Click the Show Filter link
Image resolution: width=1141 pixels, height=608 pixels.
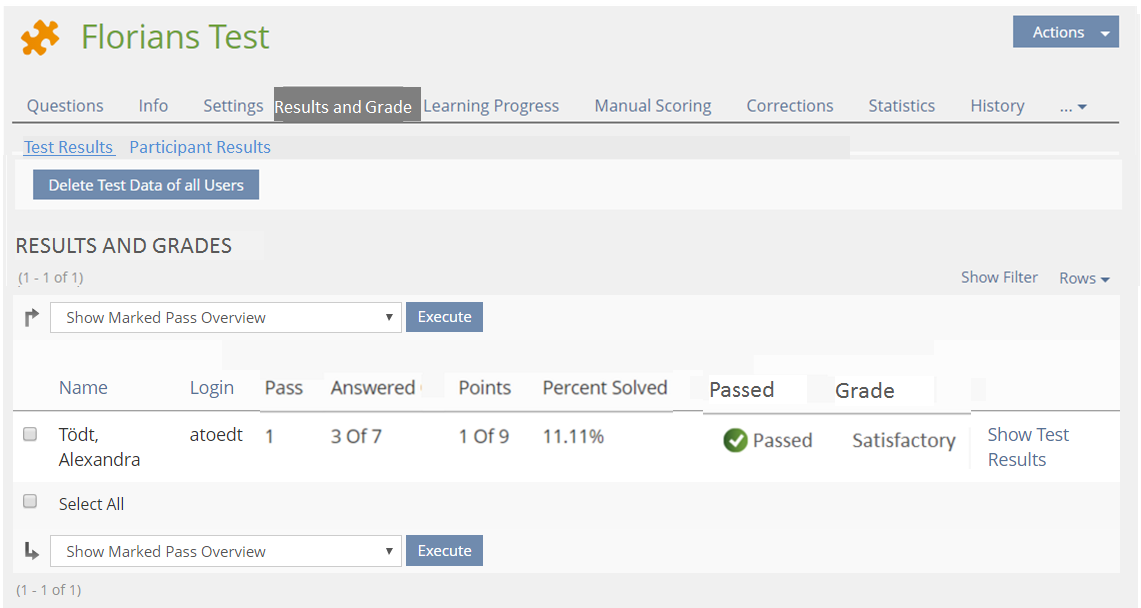point(999,277)
